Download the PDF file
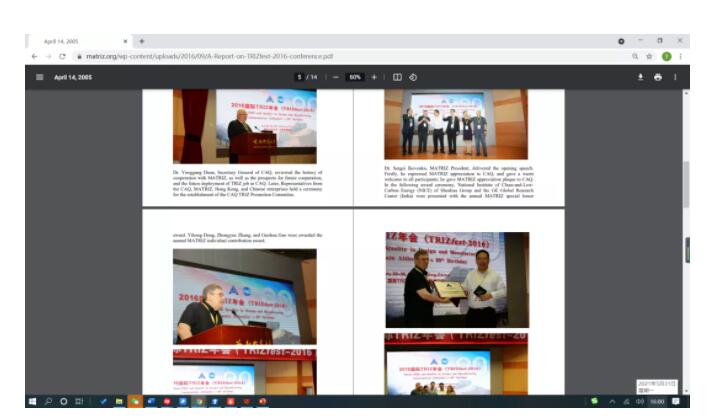 (640, 77)
